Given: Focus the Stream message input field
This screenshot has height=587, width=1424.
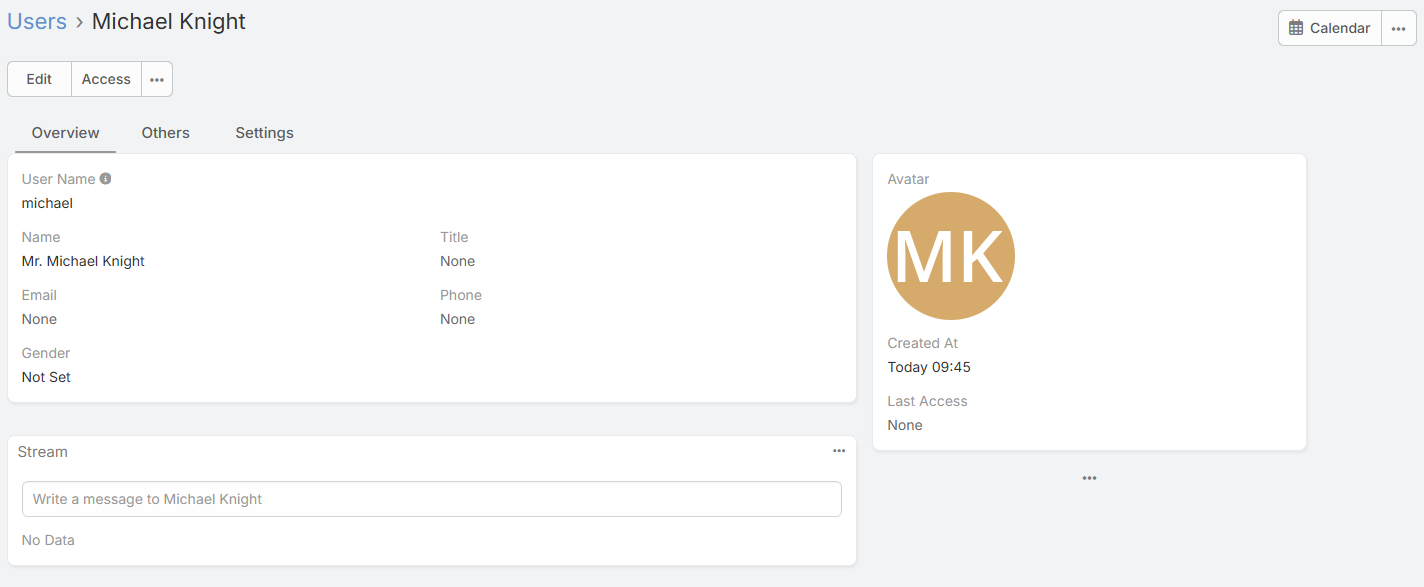Looking at the screenshot, I should [431, 499].
